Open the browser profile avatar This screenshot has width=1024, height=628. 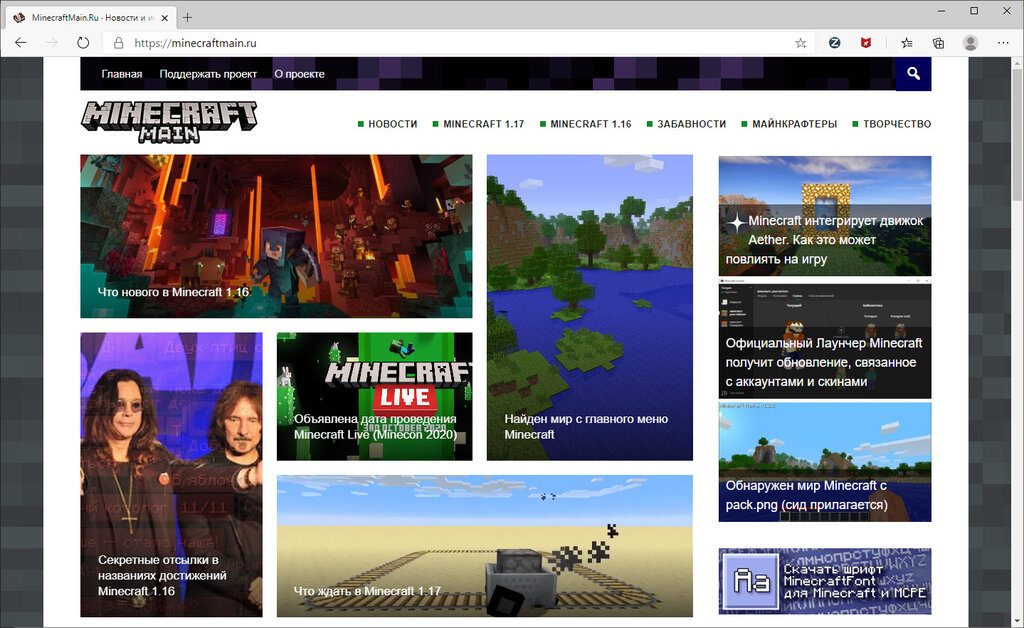coord(970,43)
